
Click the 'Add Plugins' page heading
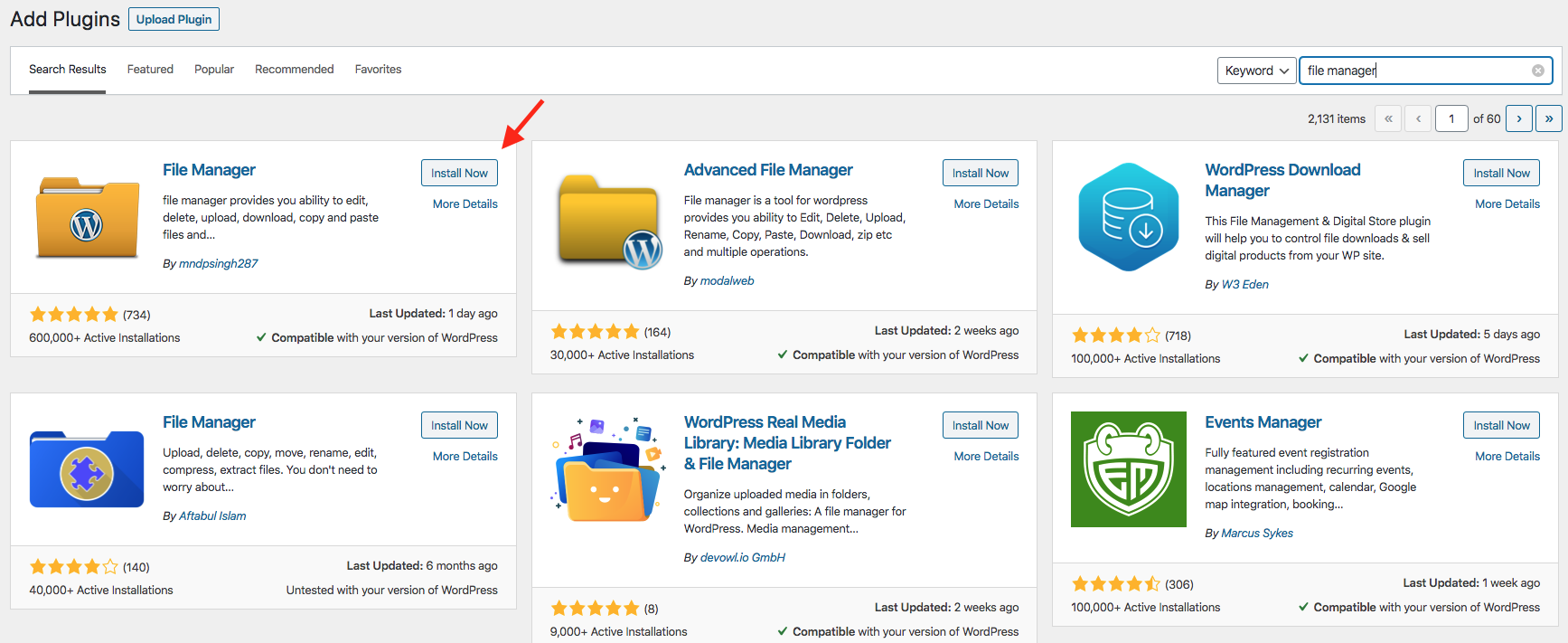(65, 19)
